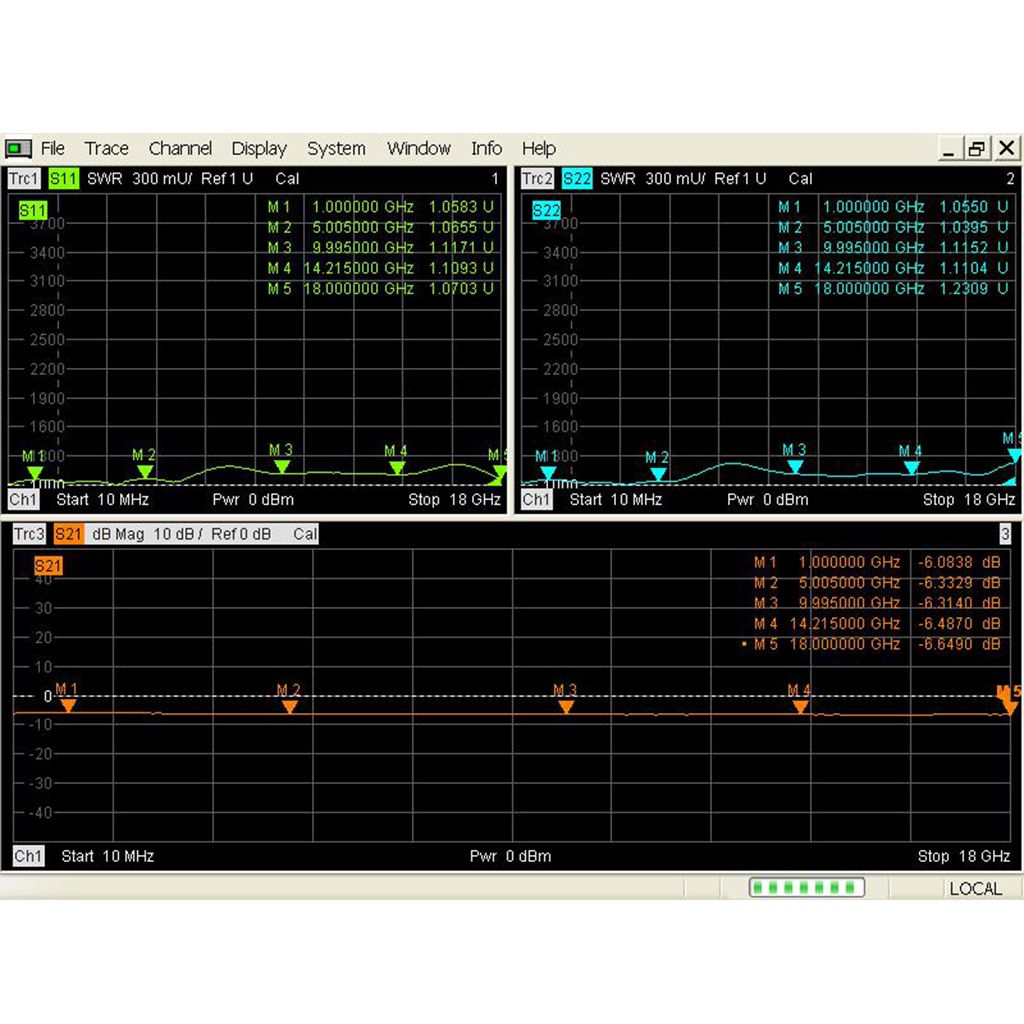Click green S11 tag inside first diagram
This screenshot has width=1024, height=1024.
tap(33, 210)
